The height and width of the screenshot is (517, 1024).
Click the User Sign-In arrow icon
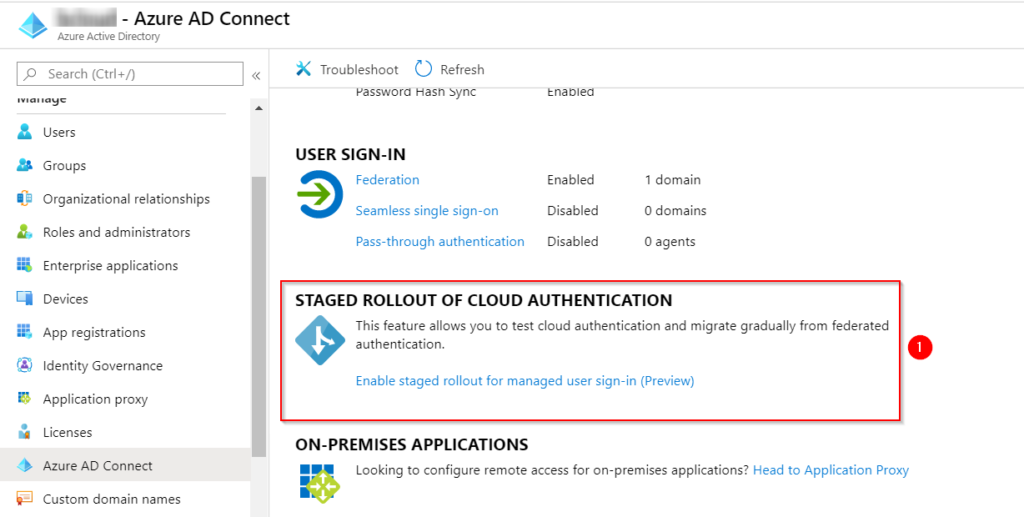pos(319,194)
